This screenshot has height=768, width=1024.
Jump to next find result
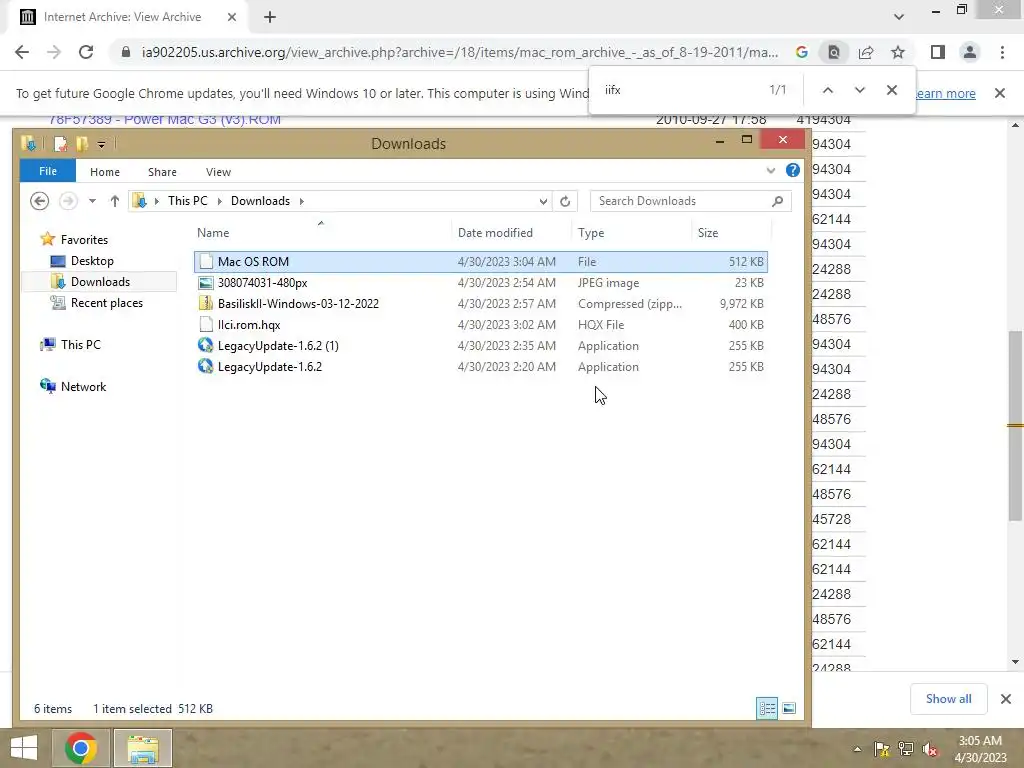pyautogui.click(x=859, y=90)
